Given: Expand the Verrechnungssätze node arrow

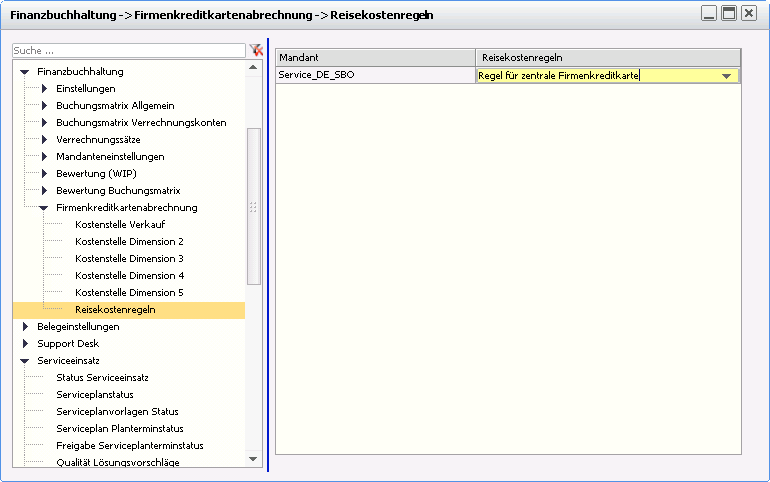Looking at the screenshot, I should click(44, 140).
